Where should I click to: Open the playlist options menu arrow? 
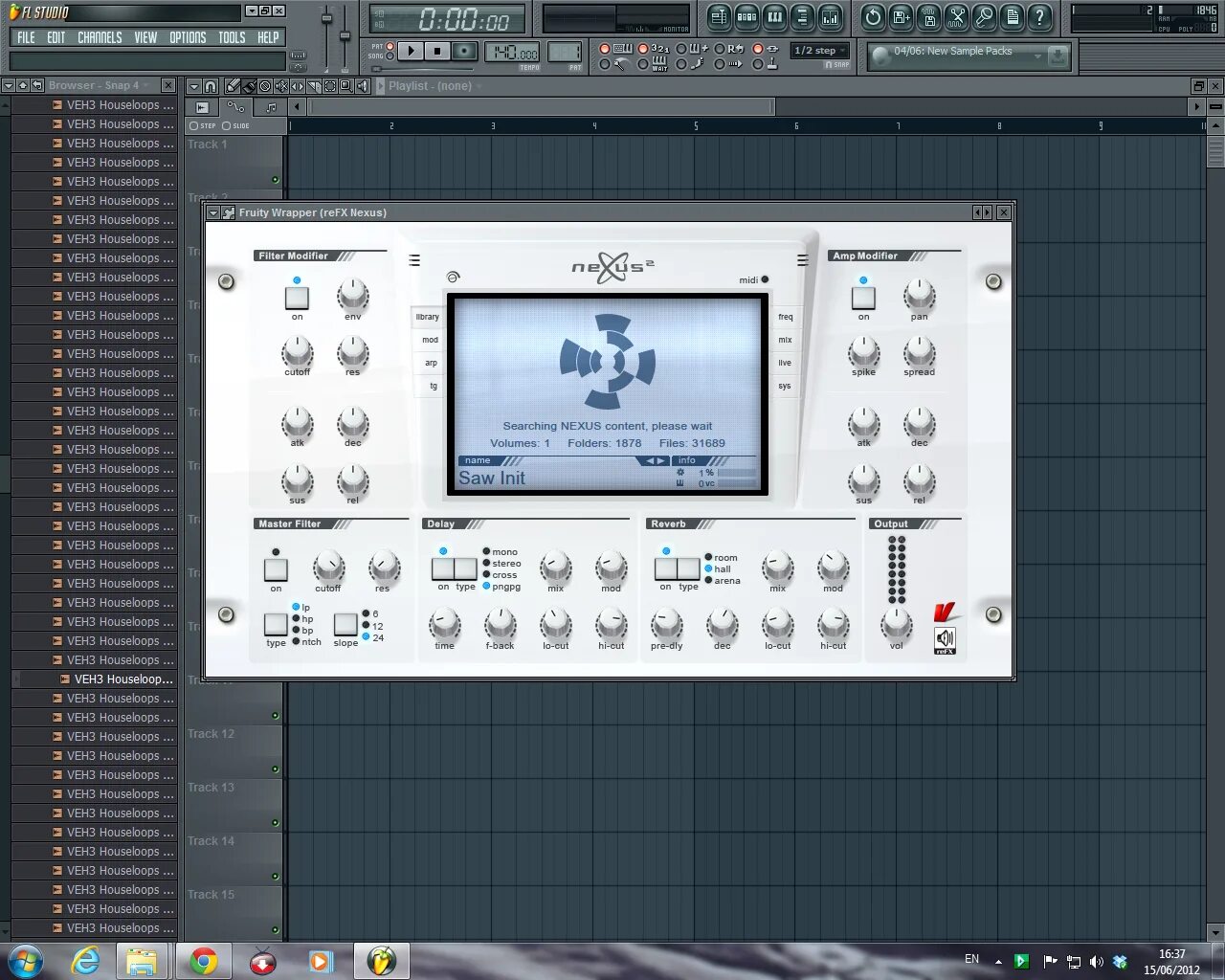pos(193,86)
